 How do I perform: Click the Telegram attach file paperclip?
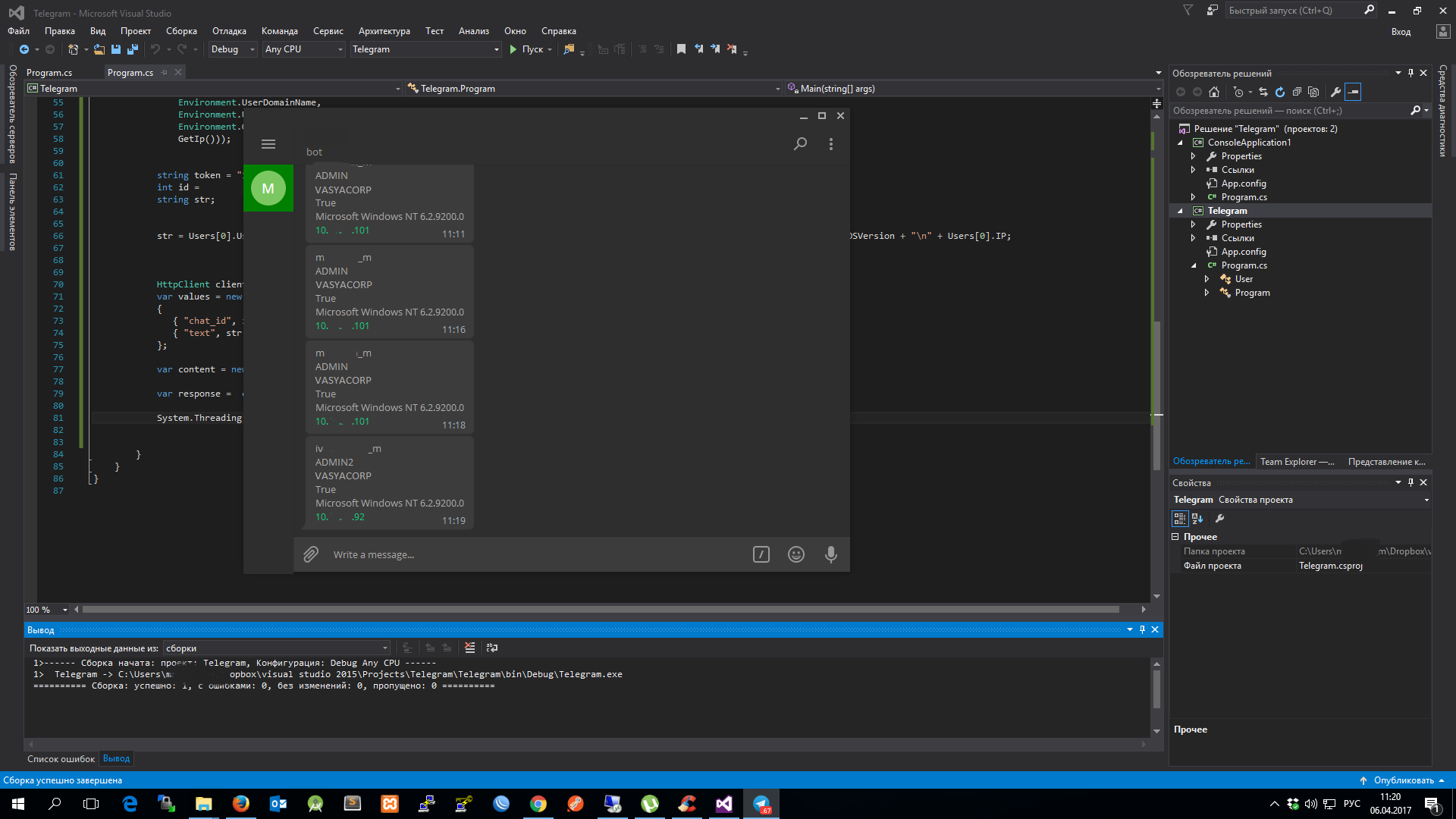[311, 554]
